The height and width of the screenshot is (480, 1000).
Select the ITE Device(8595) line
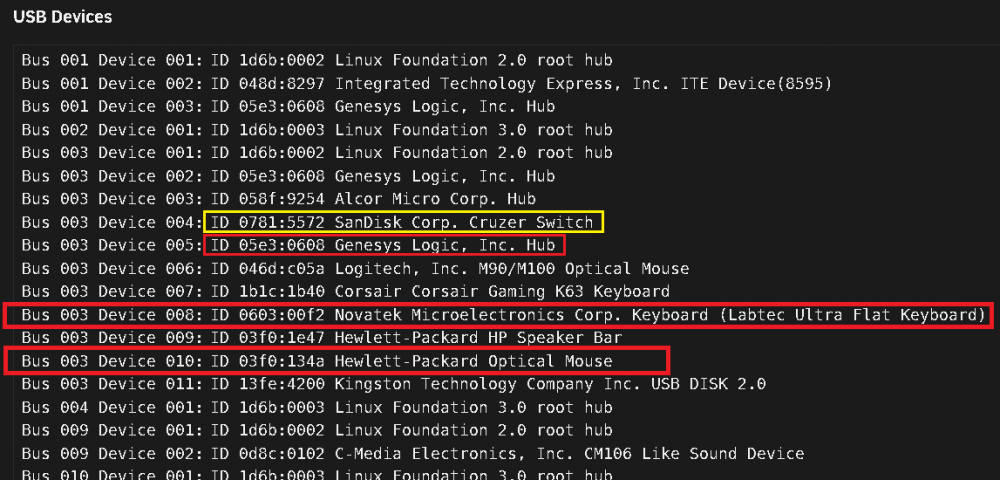click(427, 84)
